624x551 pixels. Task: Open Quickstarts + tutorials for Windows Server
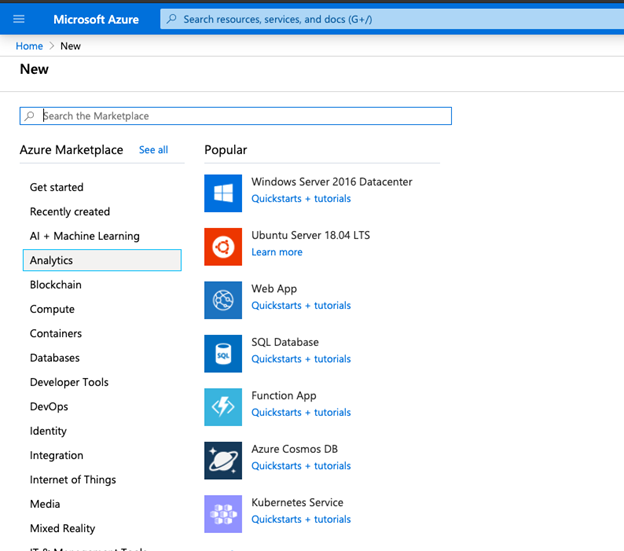coord(301,199)
